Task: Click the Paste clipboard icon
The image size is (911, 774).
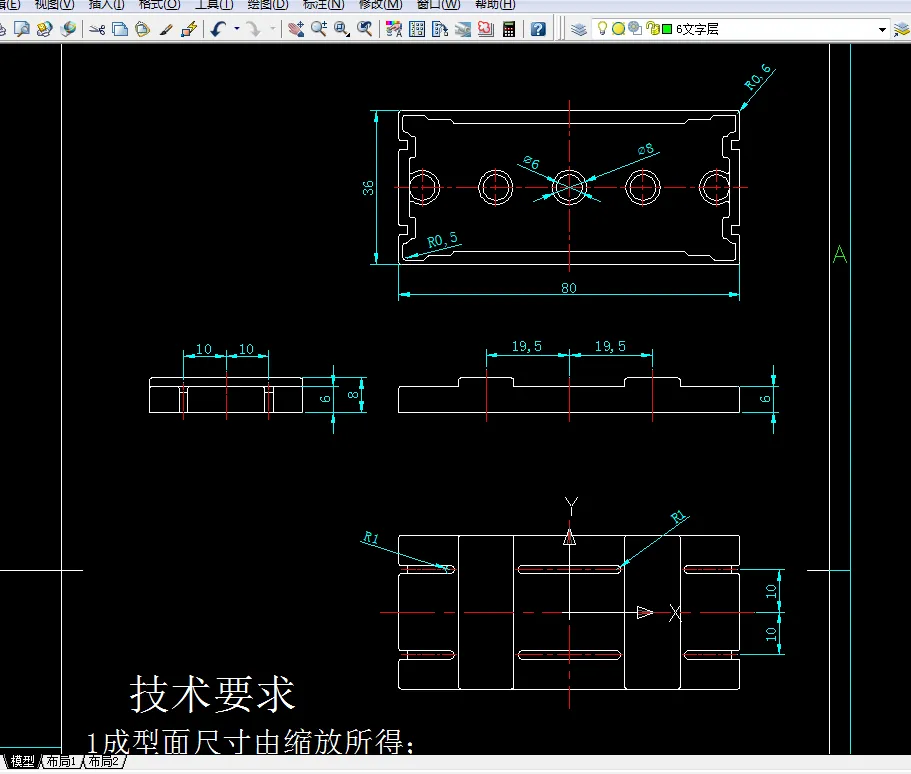Action: (x=142, y=29)
